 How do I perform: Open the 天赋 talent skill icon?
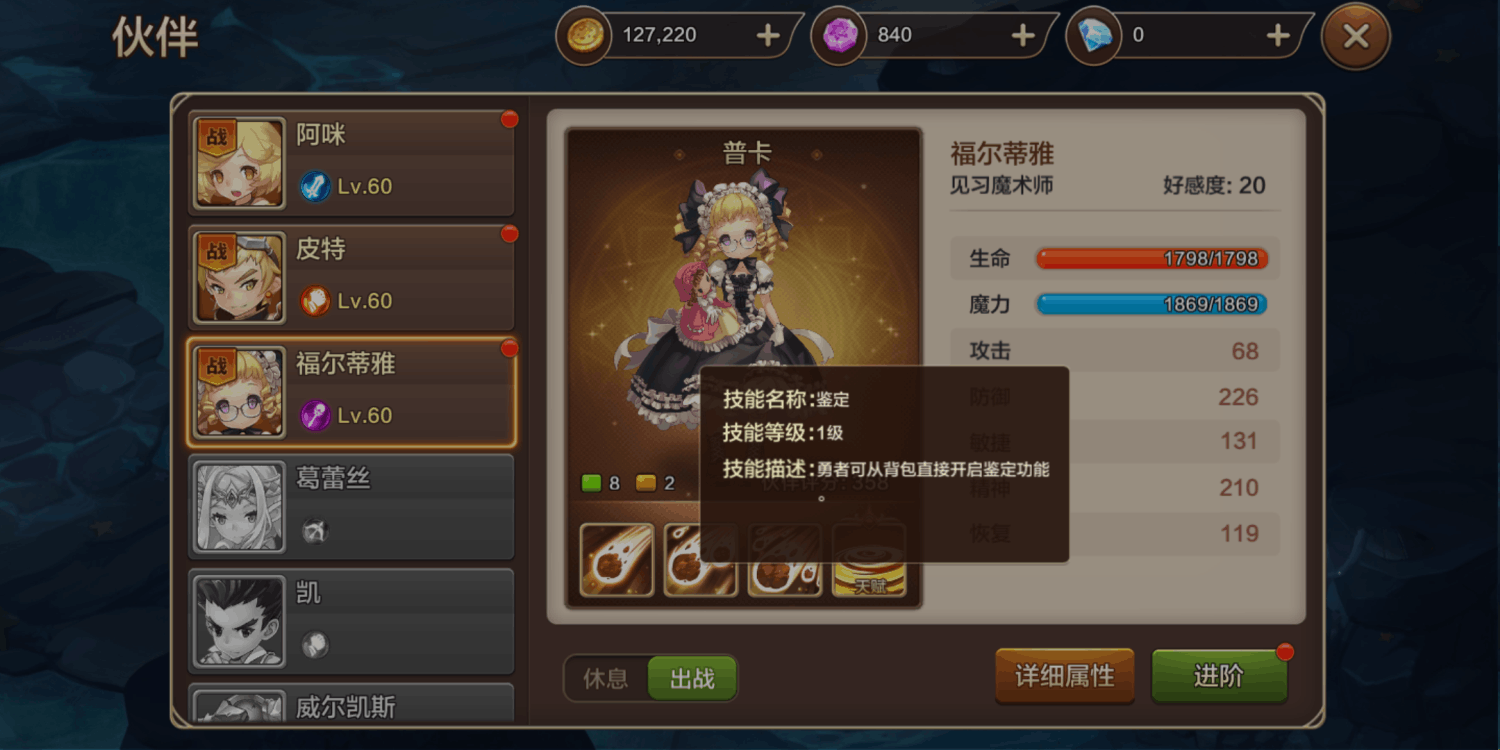869,560
